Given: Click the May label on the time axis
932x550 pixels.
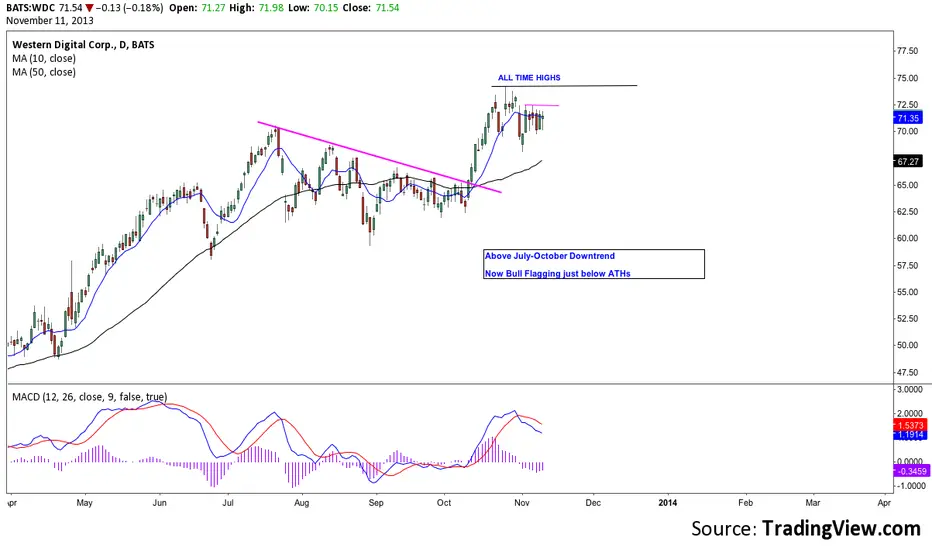Looking at the screenshot, I should tap(84, 502).
